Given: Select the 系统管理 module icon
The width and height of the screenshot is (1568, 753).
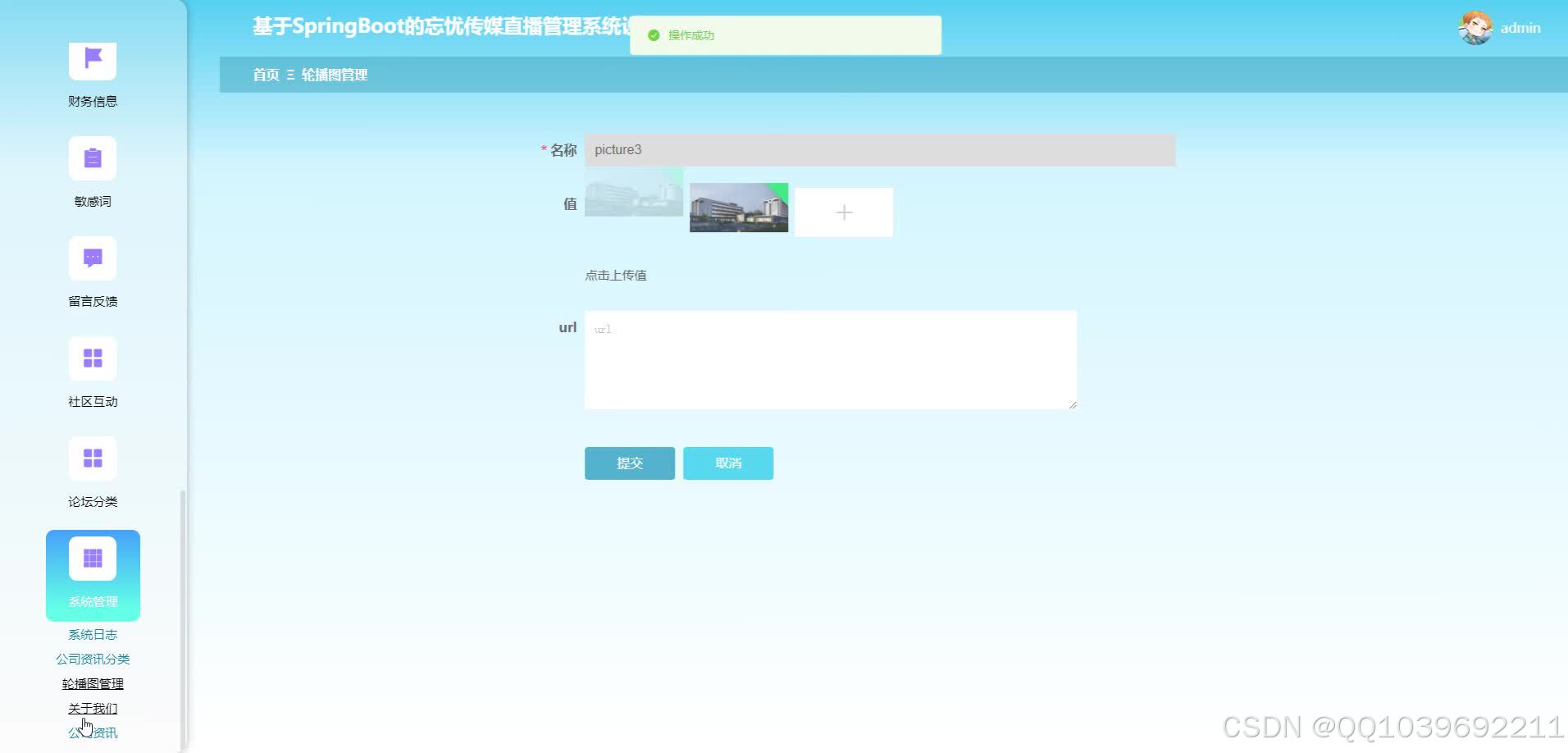Looking at the screenshot, I should [92, 559].
